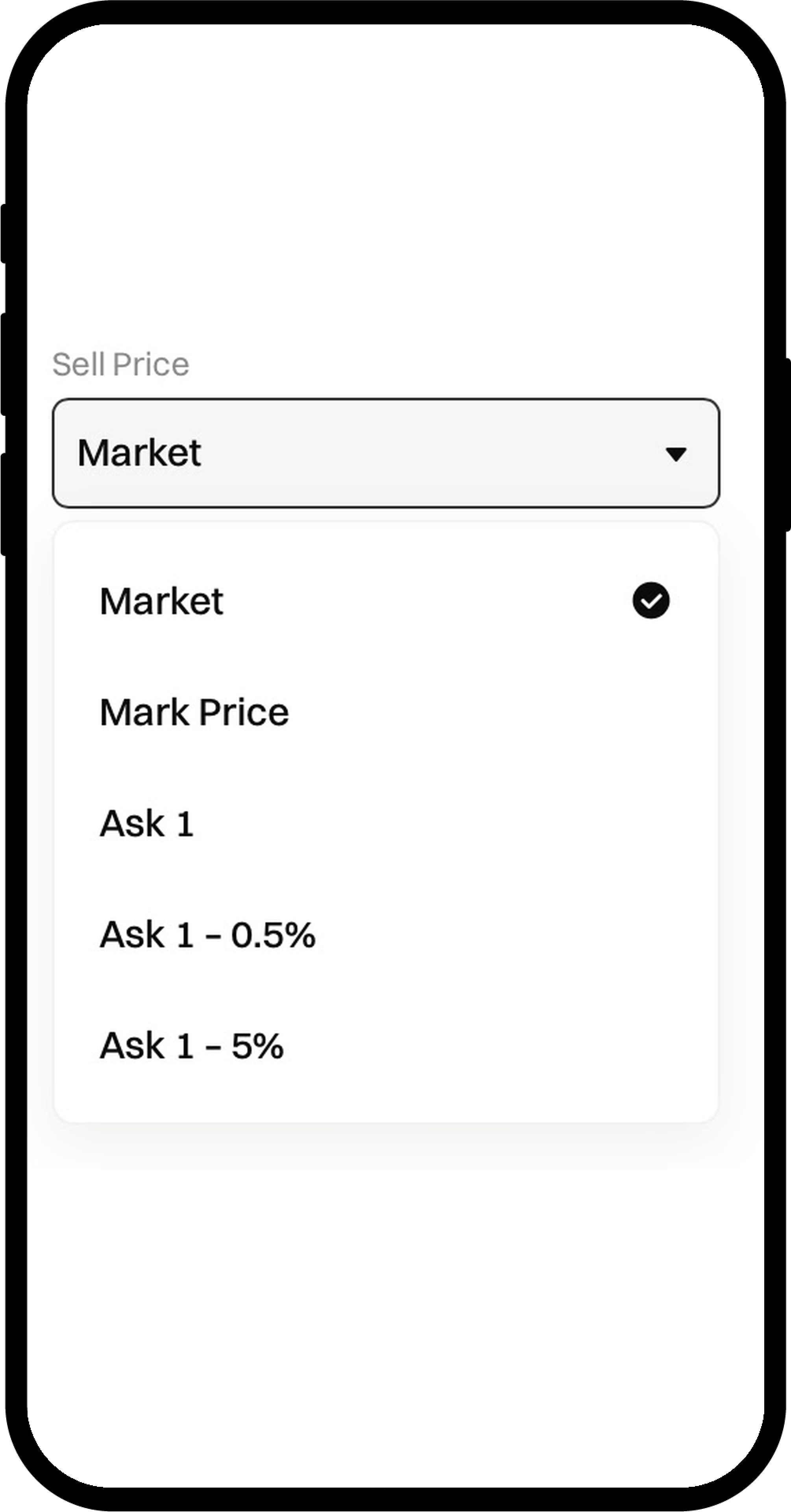Click the round selected indicator on Market row

point(651,600)
